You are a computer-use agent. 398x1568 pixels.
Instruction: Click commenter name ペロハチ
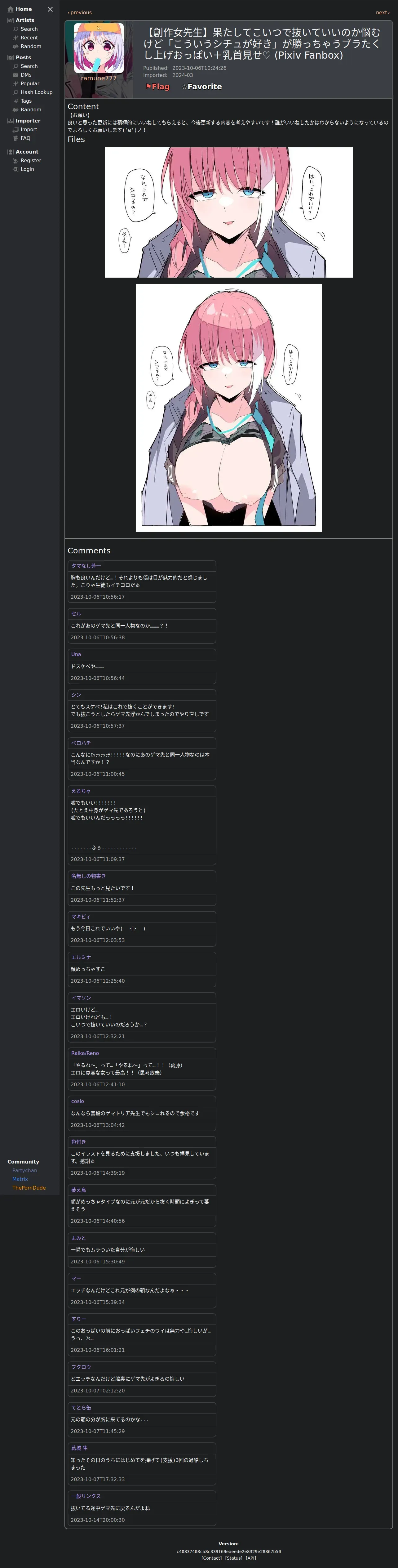click(x=81, y=743)
